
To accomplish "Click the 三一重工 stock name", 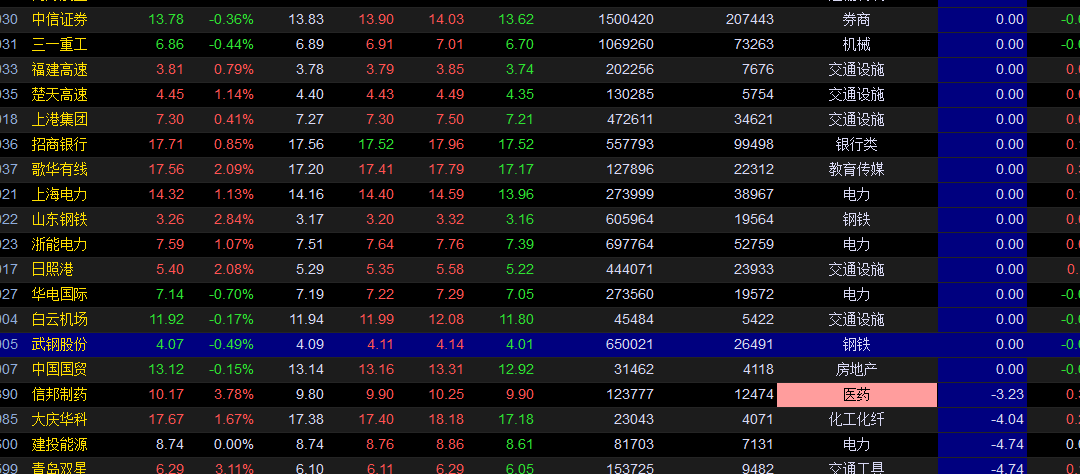I will [x=59, y=44].
